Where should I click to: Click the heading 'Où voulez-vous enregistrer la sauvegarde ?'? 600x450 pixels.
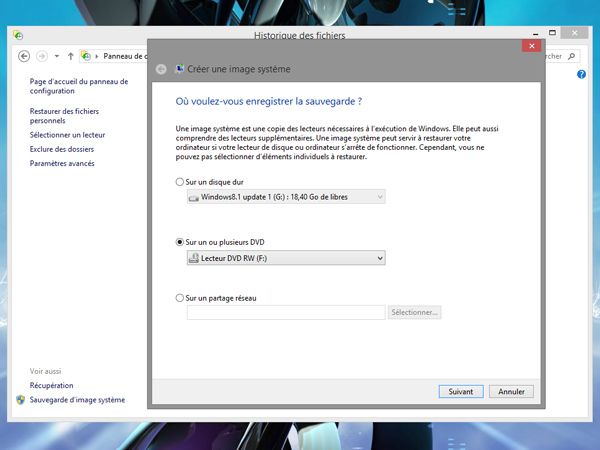click(269, 101)
